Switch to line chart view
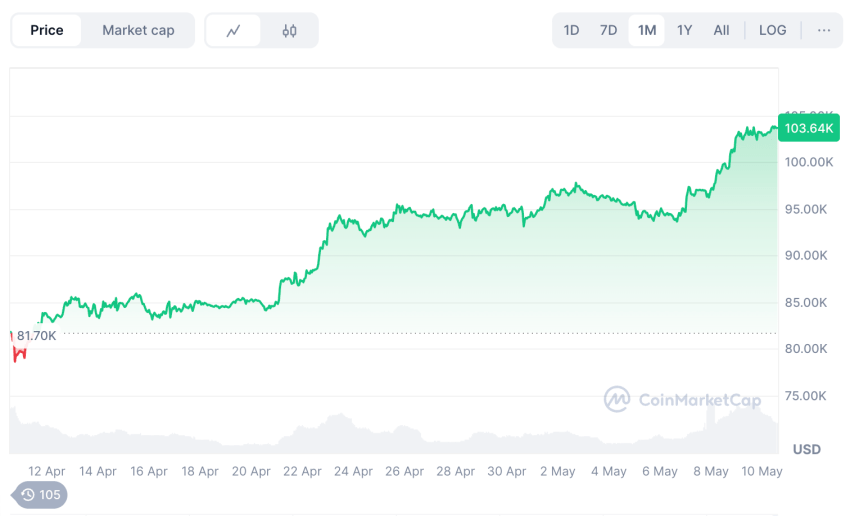 [x=233, y=31]
